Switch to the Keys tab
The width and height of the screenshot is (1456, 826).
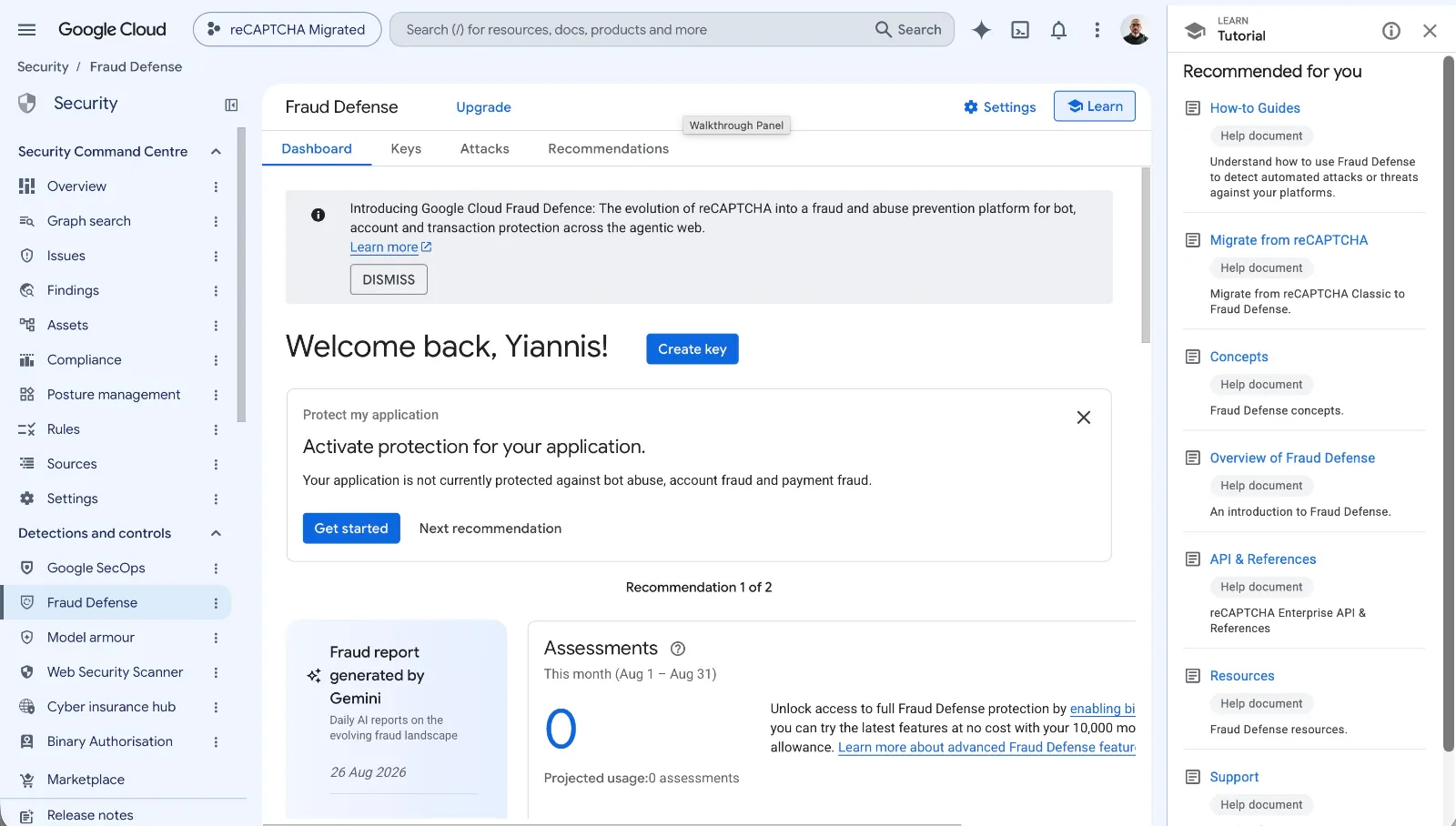(406, 148)
